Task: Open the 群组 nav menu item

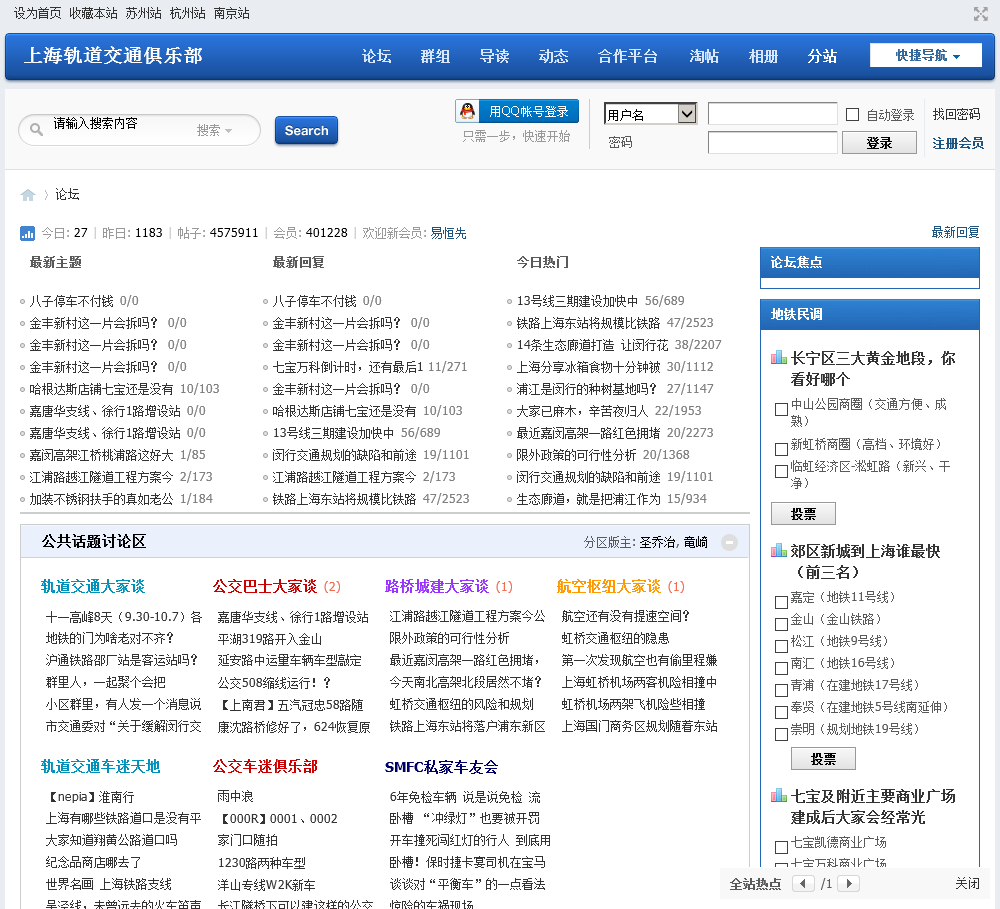Action: click(x=435, y=56)
